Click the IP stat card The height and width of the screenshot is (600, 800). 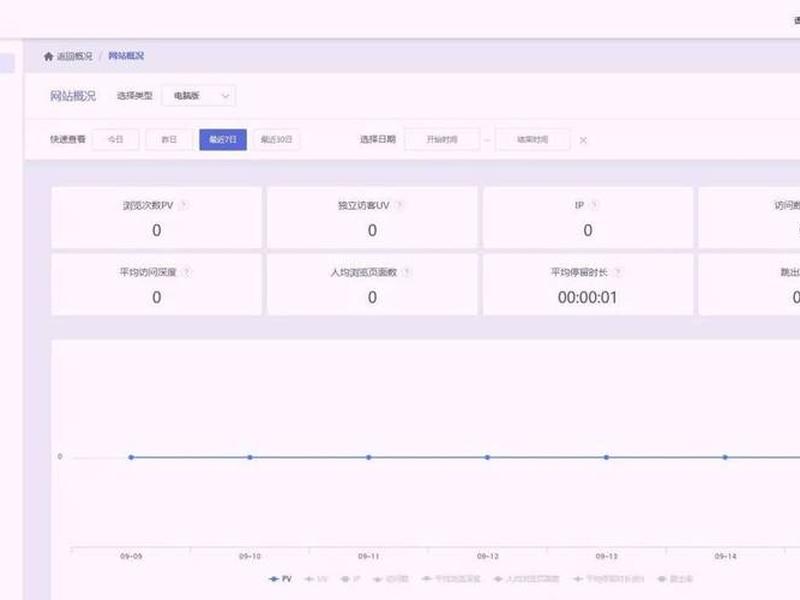pos(588,218)
